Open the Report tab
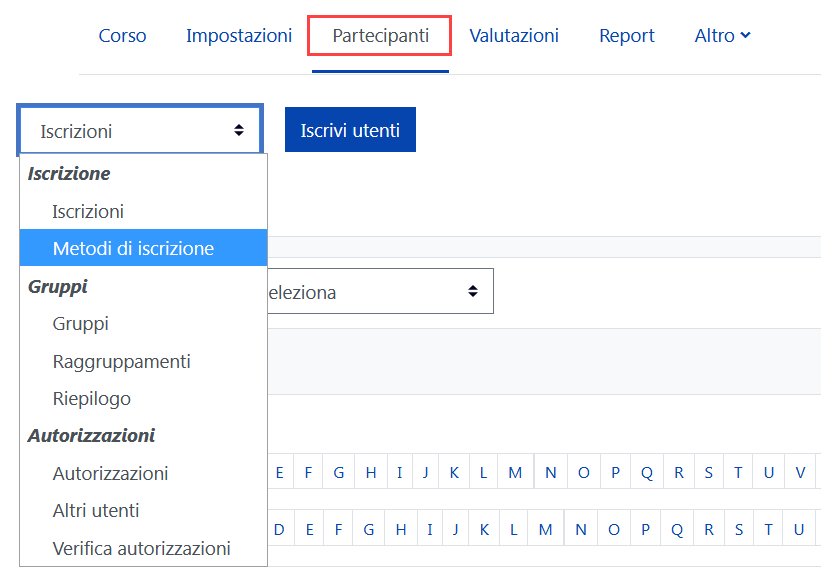 tap(627, 36)
